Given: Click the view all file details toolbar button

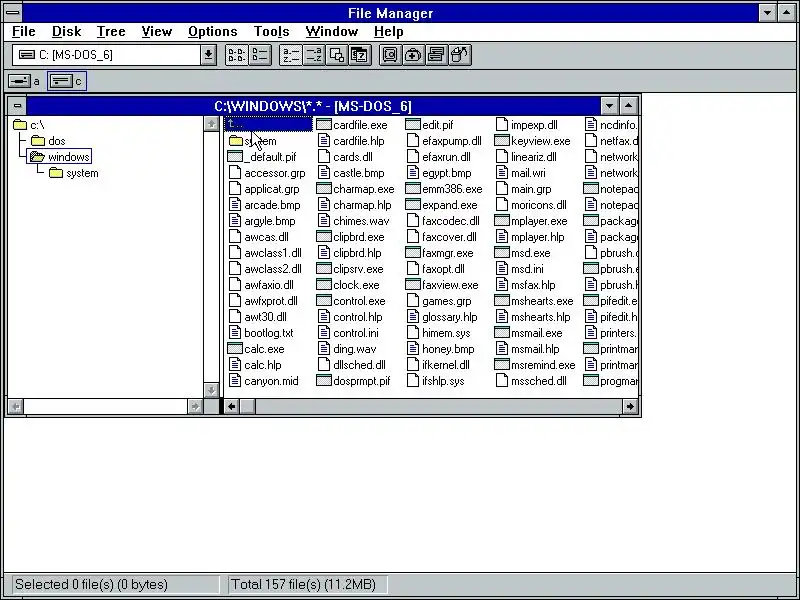Looking at the screenshot, I should pyautogui.click(x=260, y=55).
